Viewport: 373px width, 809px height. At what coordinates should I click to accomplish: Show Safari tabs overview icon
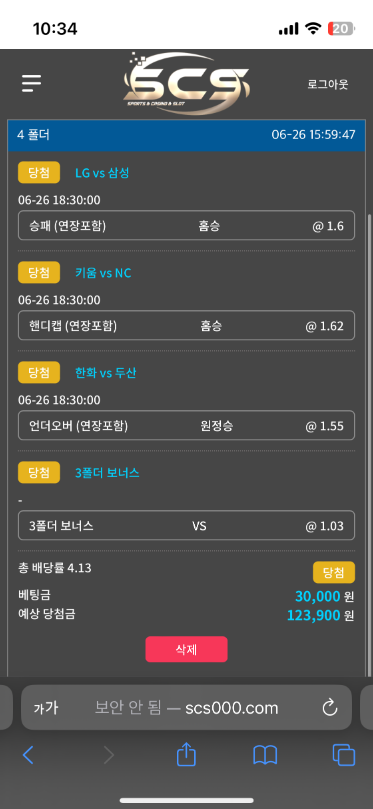pos(344,755)
